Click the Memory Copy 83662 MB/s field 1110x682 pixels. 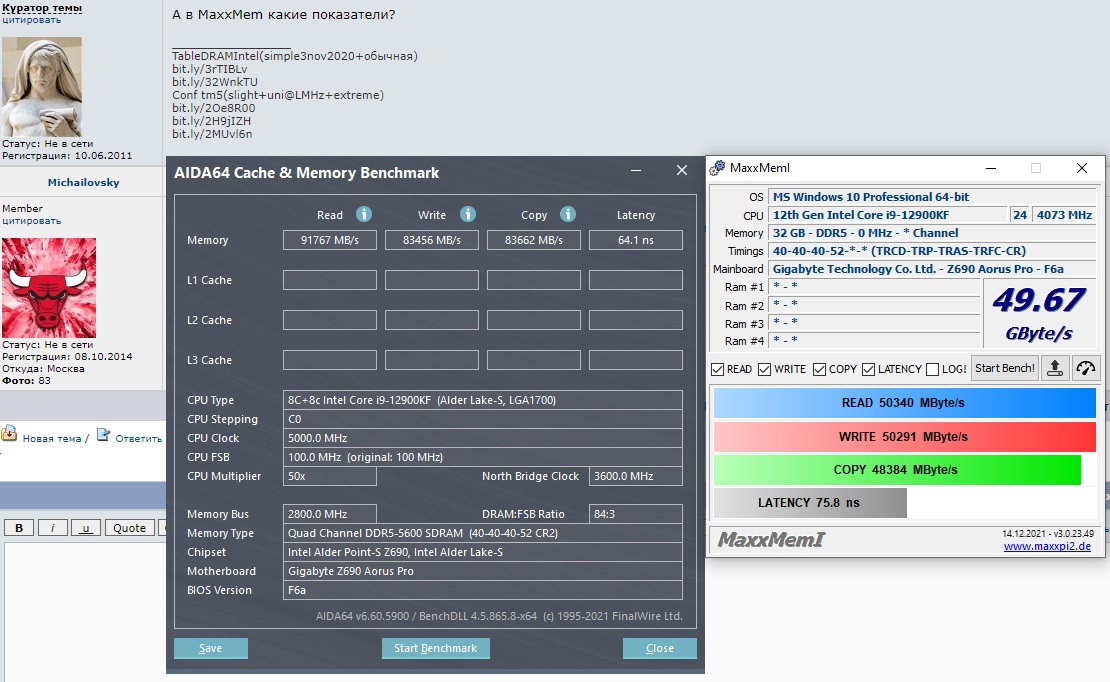click(534, 240)
